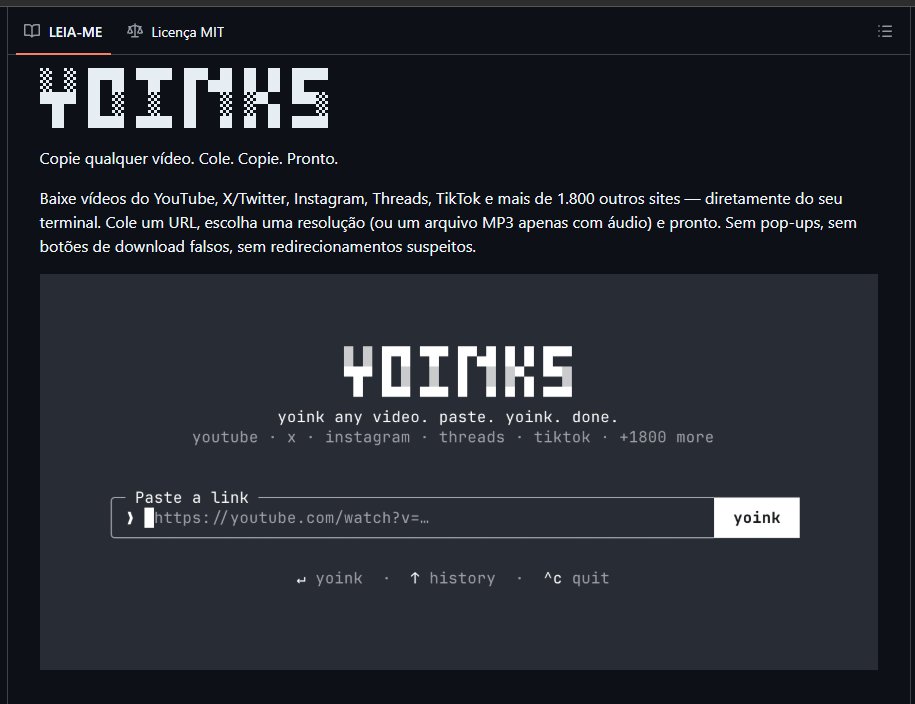Click the book icon beside LEIA-ME
915x704 pixels.
[32, 31]
